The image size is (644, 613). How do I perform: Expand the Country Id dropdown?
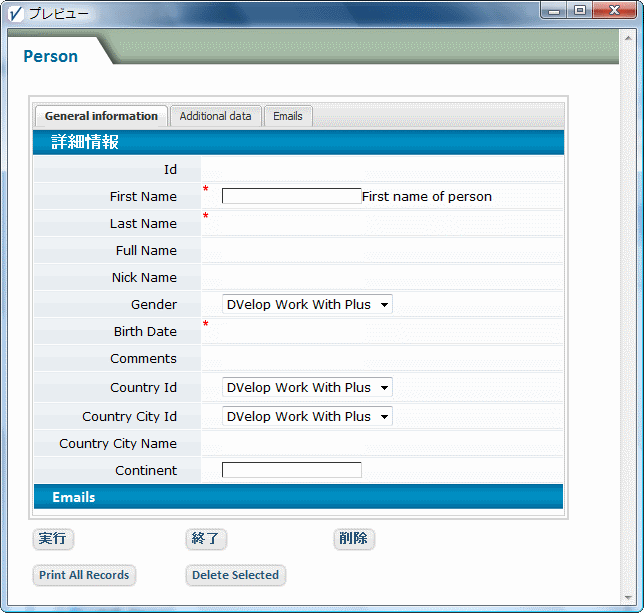(x=307, y=388)
